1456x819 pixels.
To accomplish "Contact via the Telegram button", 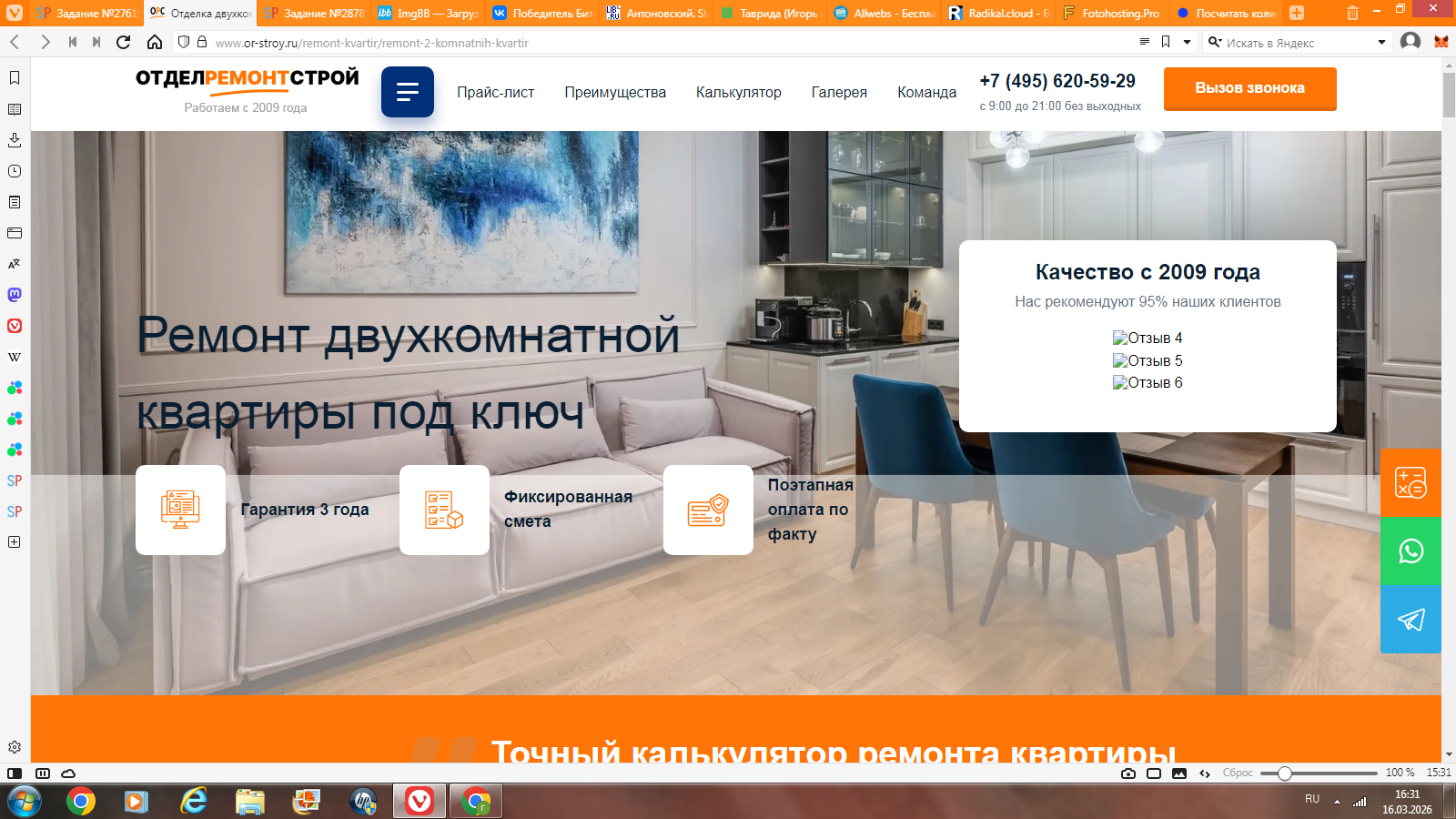I will pyautogui.click(x=1410, y=620).
